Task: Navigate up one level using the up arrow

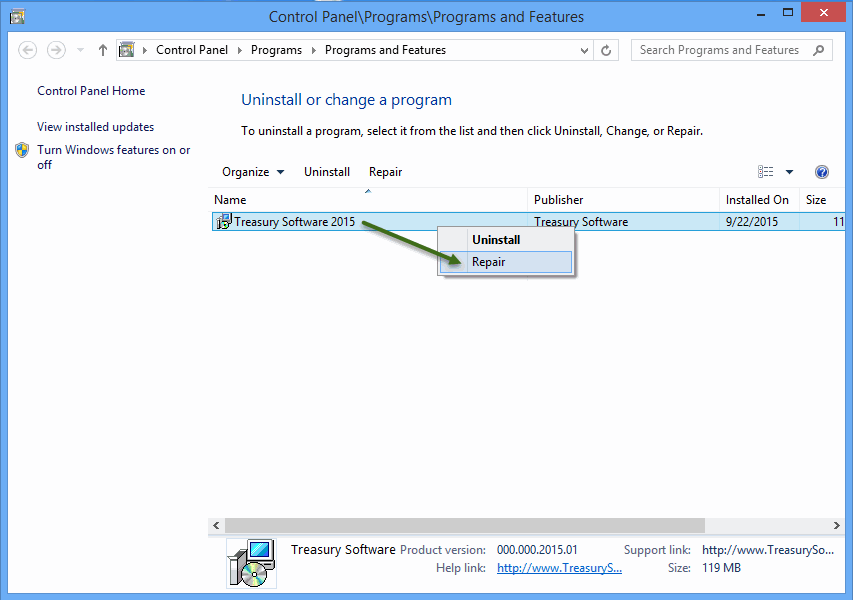Action: (x=102, y=49)
